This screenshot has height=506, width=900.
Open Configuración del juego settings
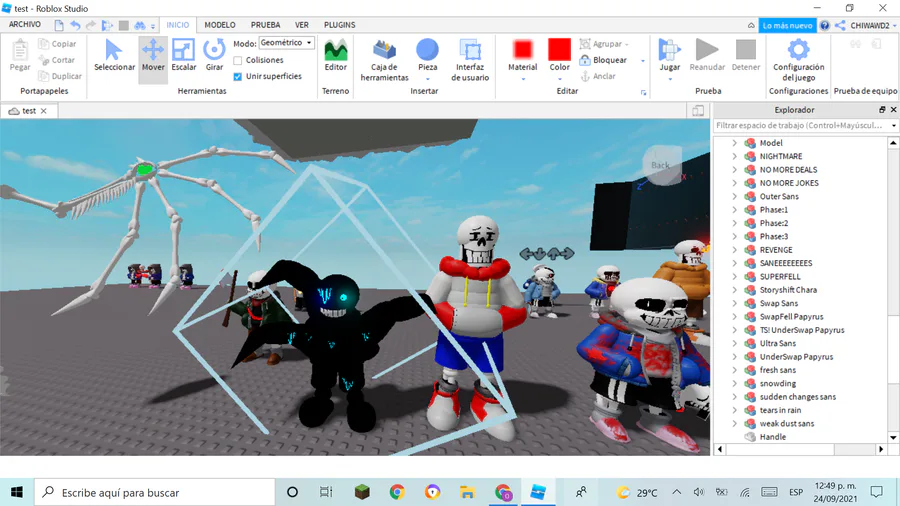[x=798, y=60]
